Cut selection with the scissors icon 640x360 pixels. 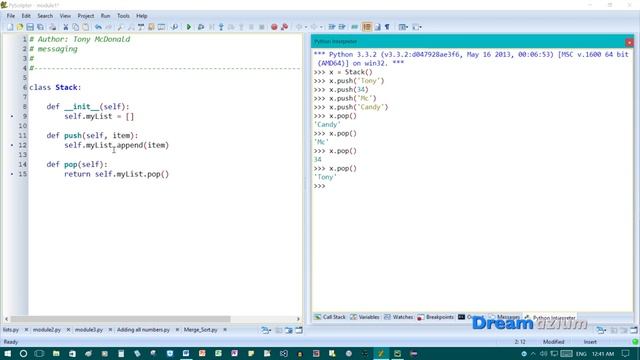click(x=65, y=27)
